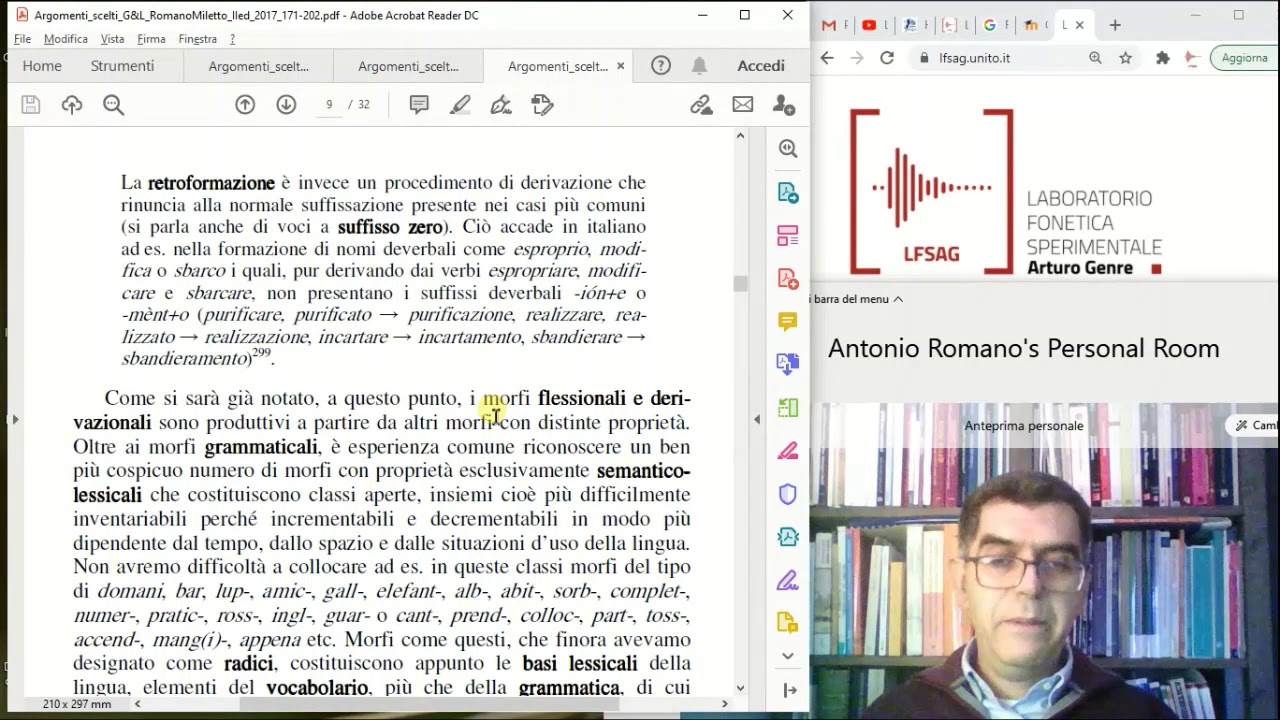Open Chrome extensions puzzle icon
Screen dimensions: 1280x720
tap(1162, 58)
